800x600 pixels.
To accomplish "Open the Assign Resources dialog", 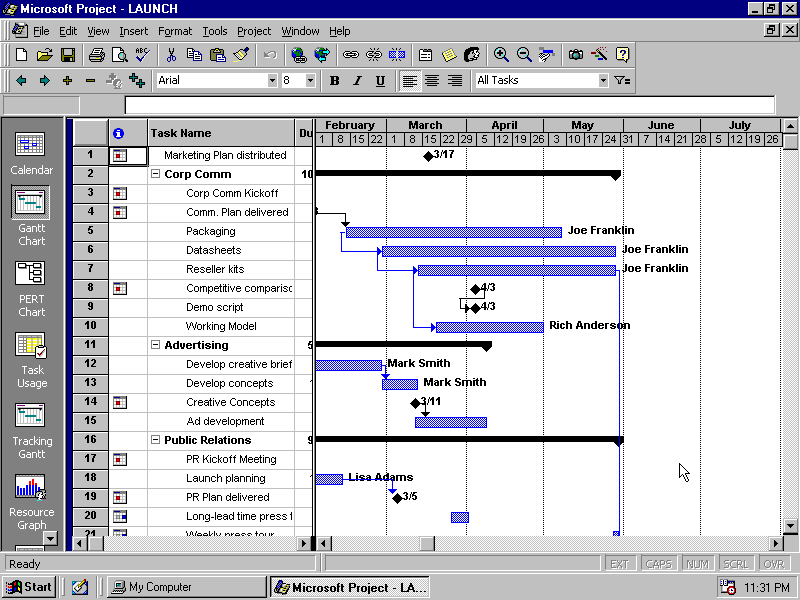I will [x=472, y=55].
